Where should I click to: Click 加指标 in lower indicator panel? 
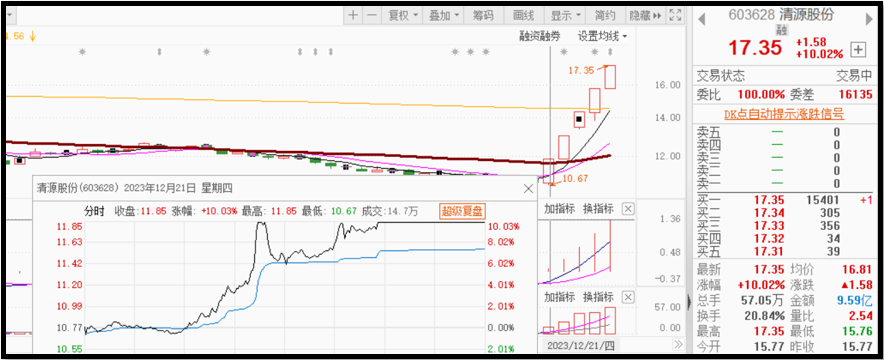tap(559, 297)
